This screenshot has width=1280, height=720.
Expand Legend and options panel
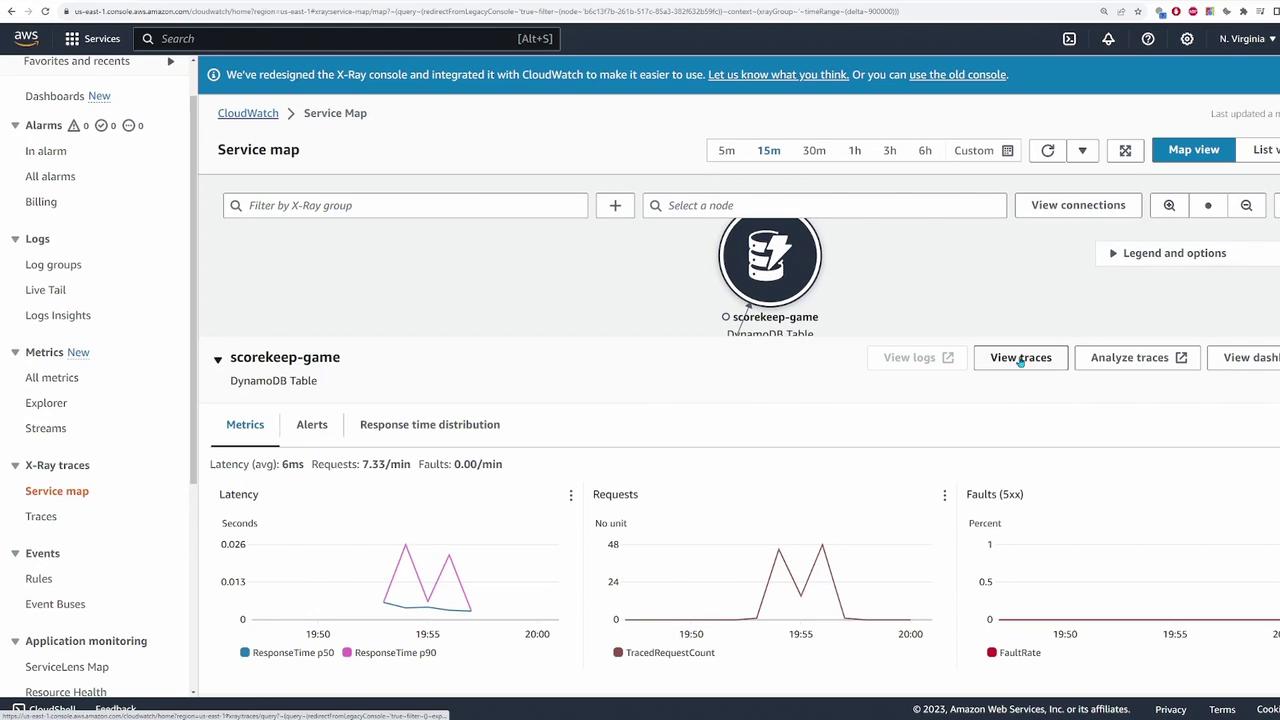1165,253
